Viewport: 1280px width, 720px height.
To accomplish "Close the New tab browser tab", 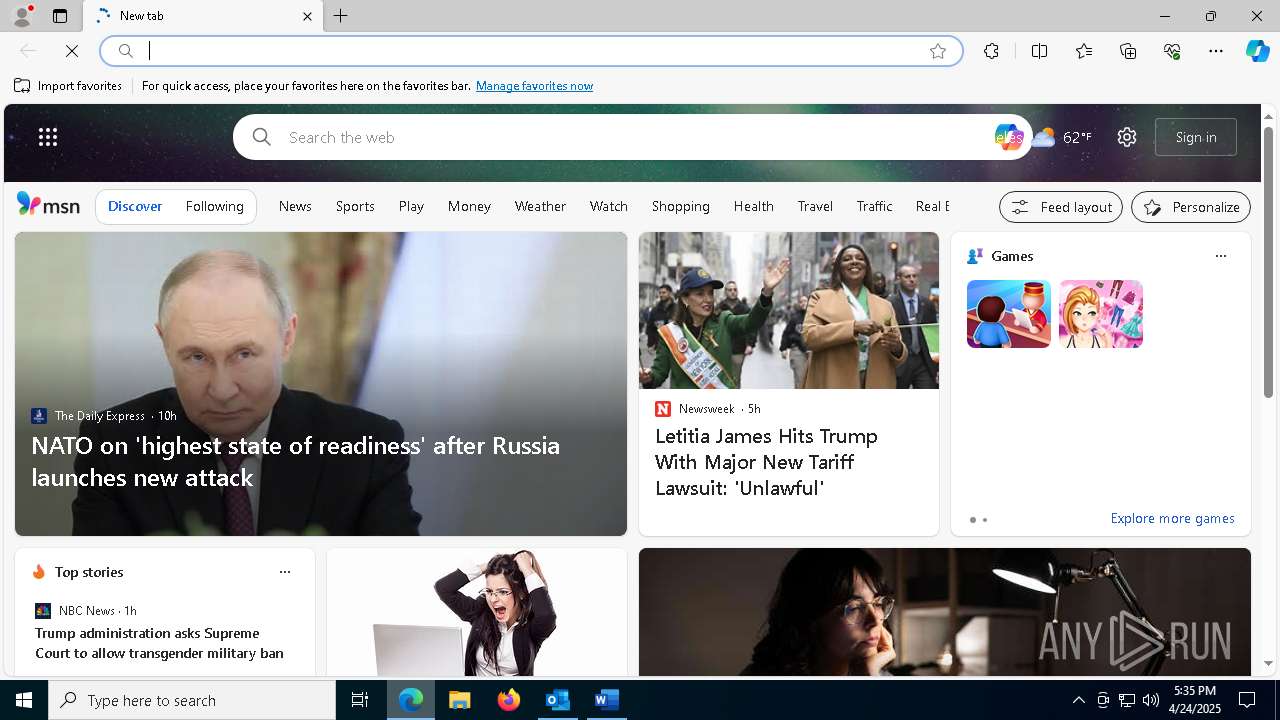I will [307, 16].
